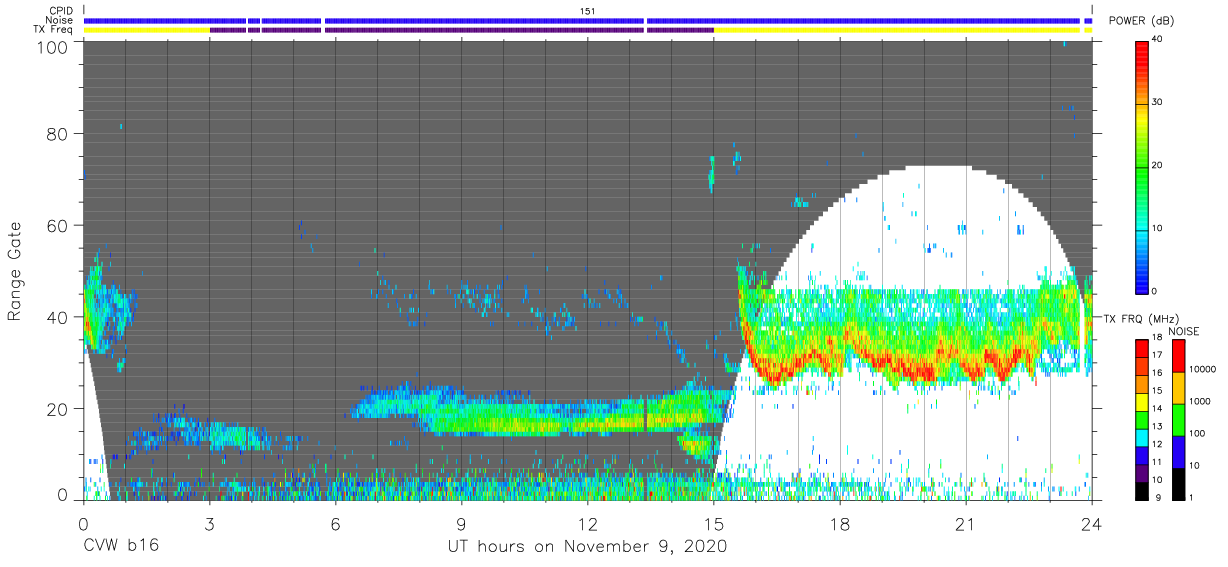
Task: Click the CPID label at top left
Action: 60,11
